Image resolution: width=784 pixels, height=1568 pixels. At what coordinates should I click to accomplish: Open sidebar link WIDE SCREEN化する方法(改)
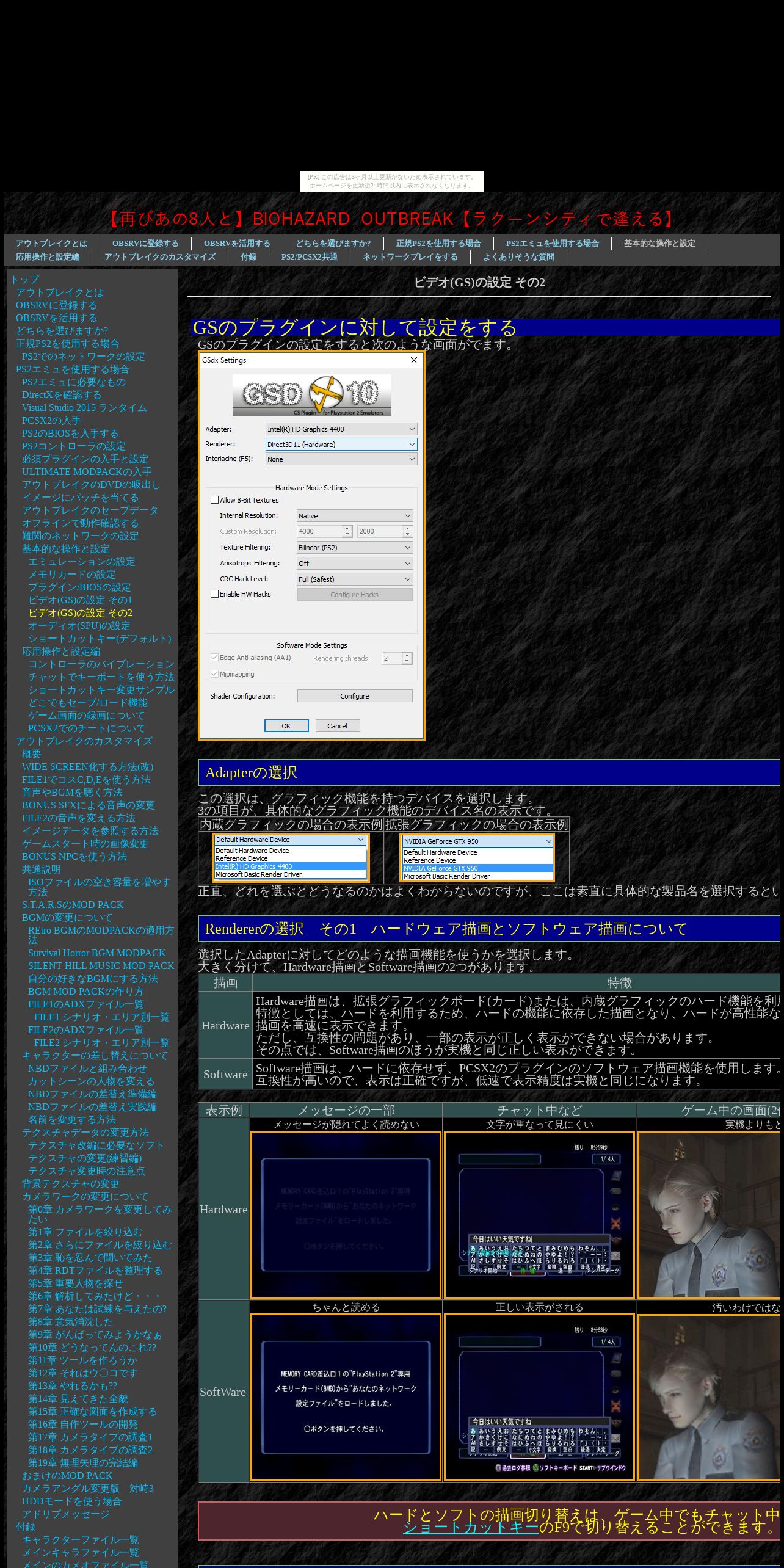pos(88,767)
